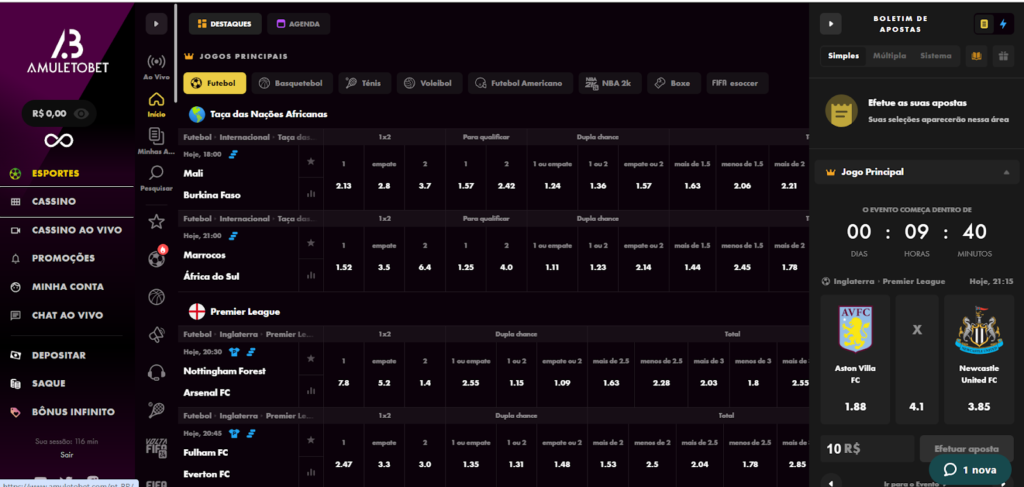Collapse the bet slip panel arrow
Viewport: 1024px width, 487px height.
(x=830, y=23)
